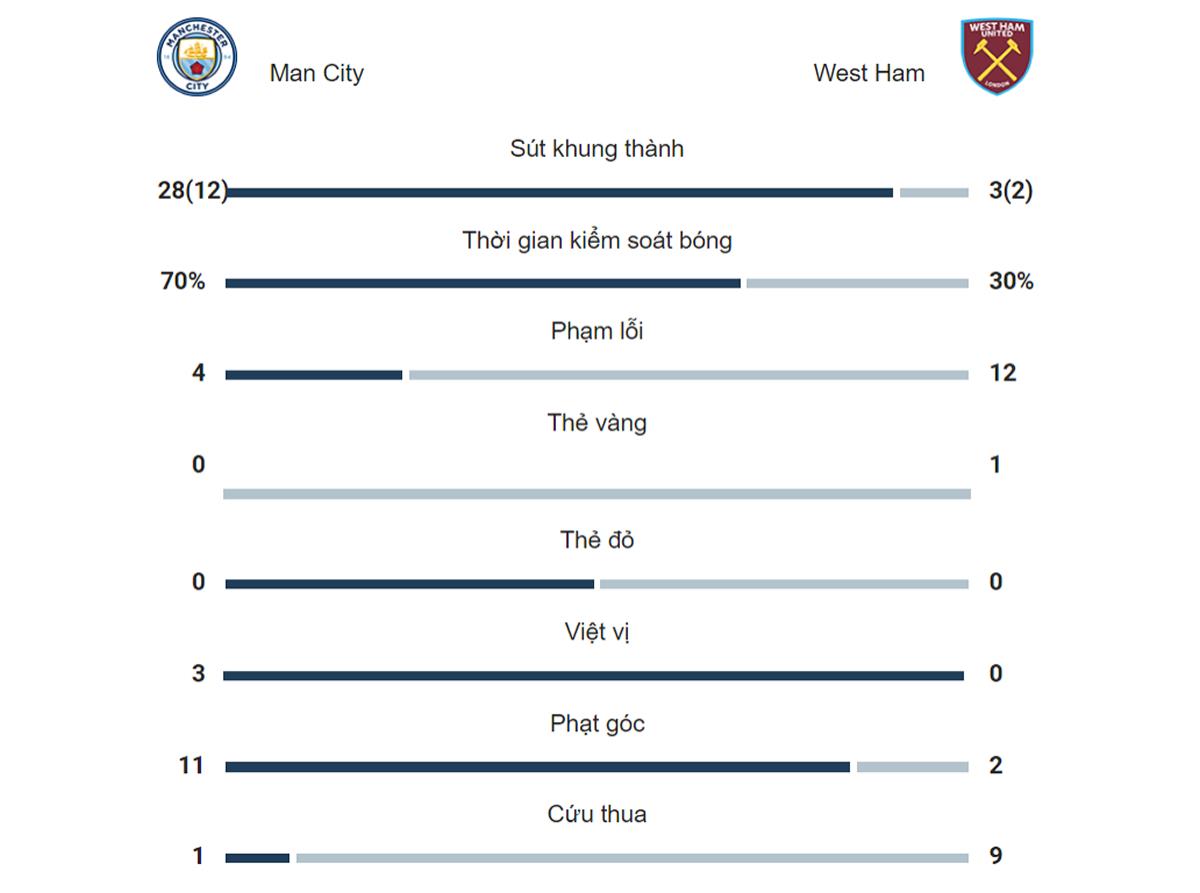
Task: Click the Sút khung thành shots bar
Action: pyautogui.click(x=597, y=192)
